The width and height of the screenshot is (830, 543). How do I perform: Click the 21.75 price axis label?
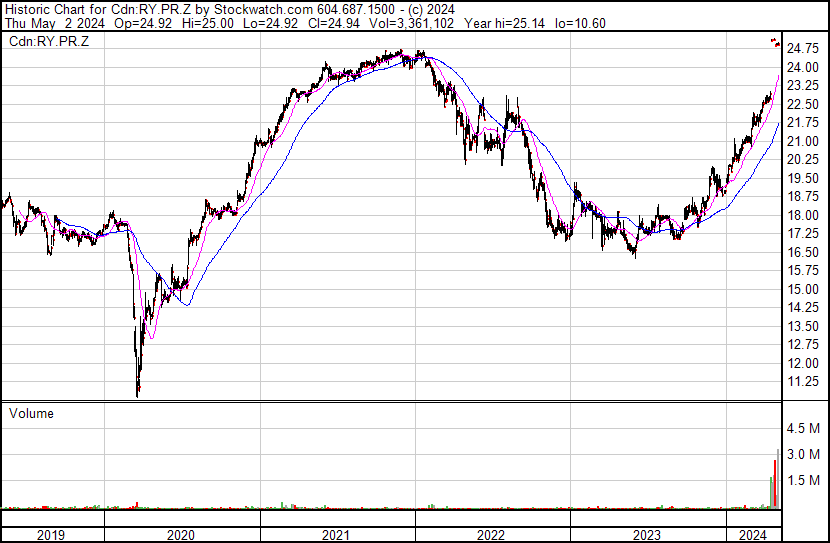(803, 123)
